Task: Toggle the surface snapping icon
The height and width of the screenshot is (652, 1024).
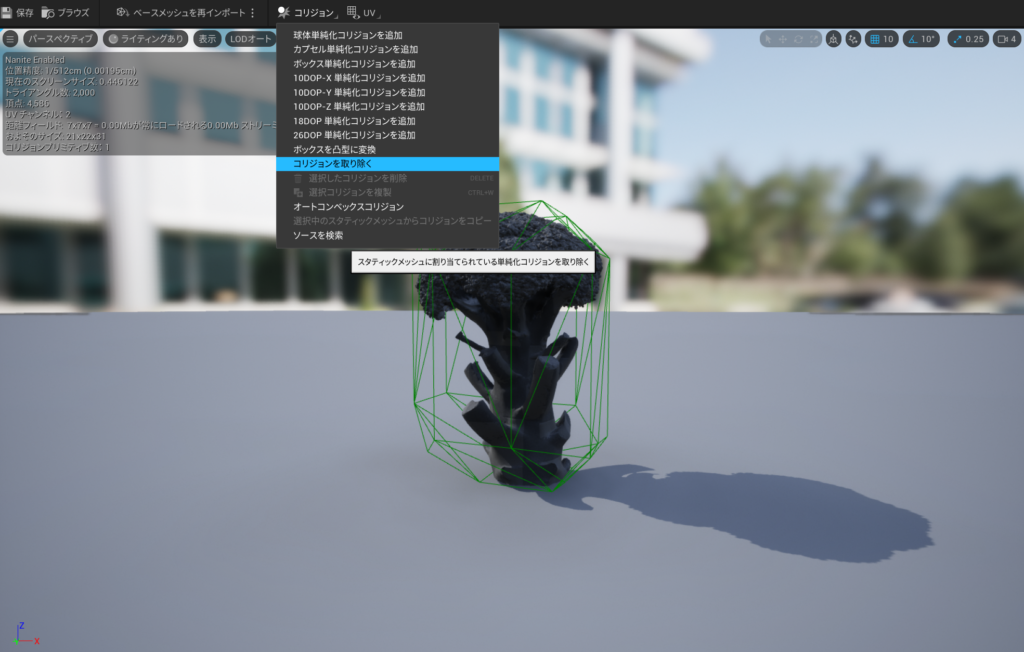Action: [x=853, y=39]
